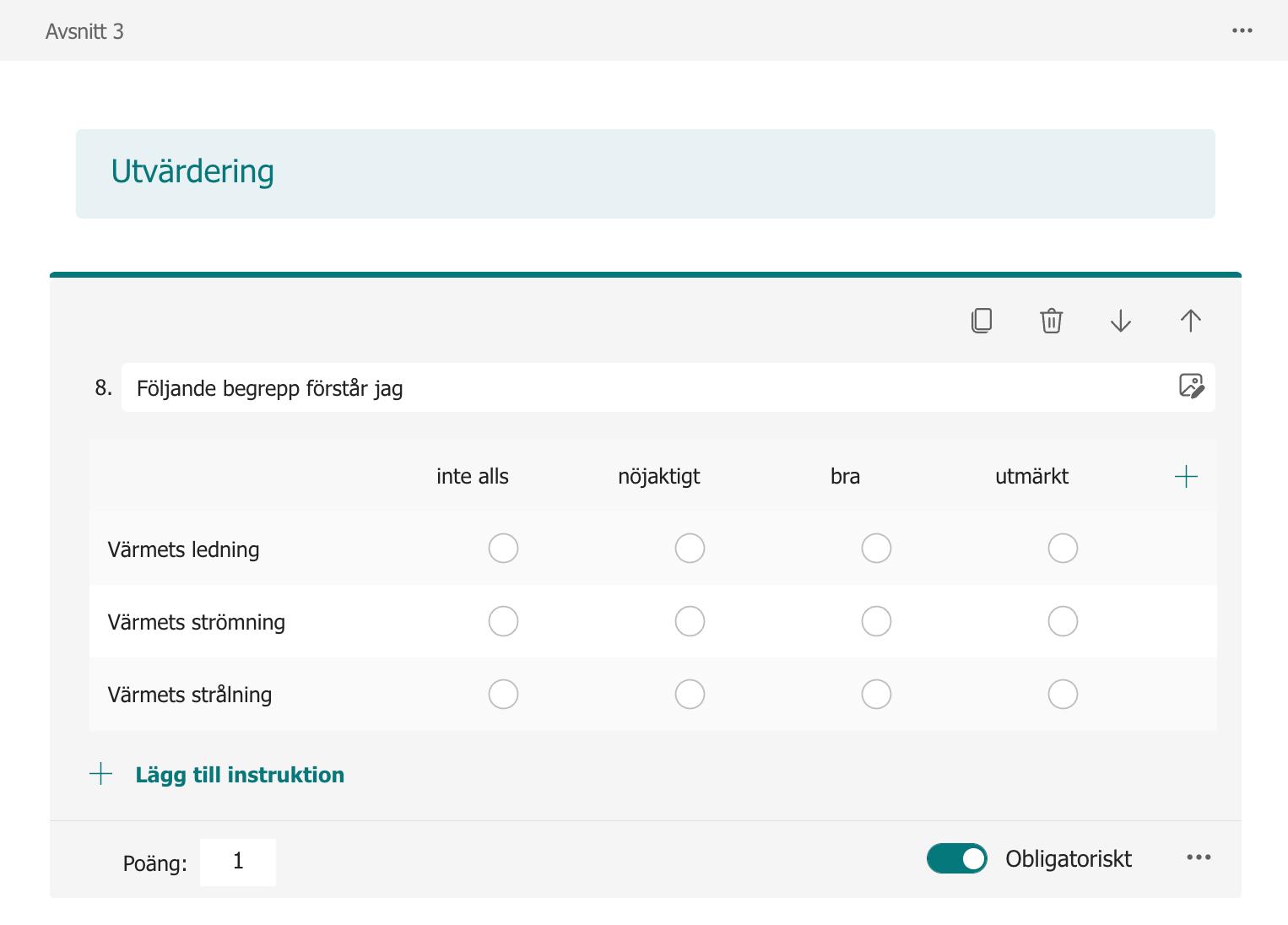The image size is (1288, 925).
Task: Select 'nöjaktigt' for Värmets ledning
Action: click(690, 549)
